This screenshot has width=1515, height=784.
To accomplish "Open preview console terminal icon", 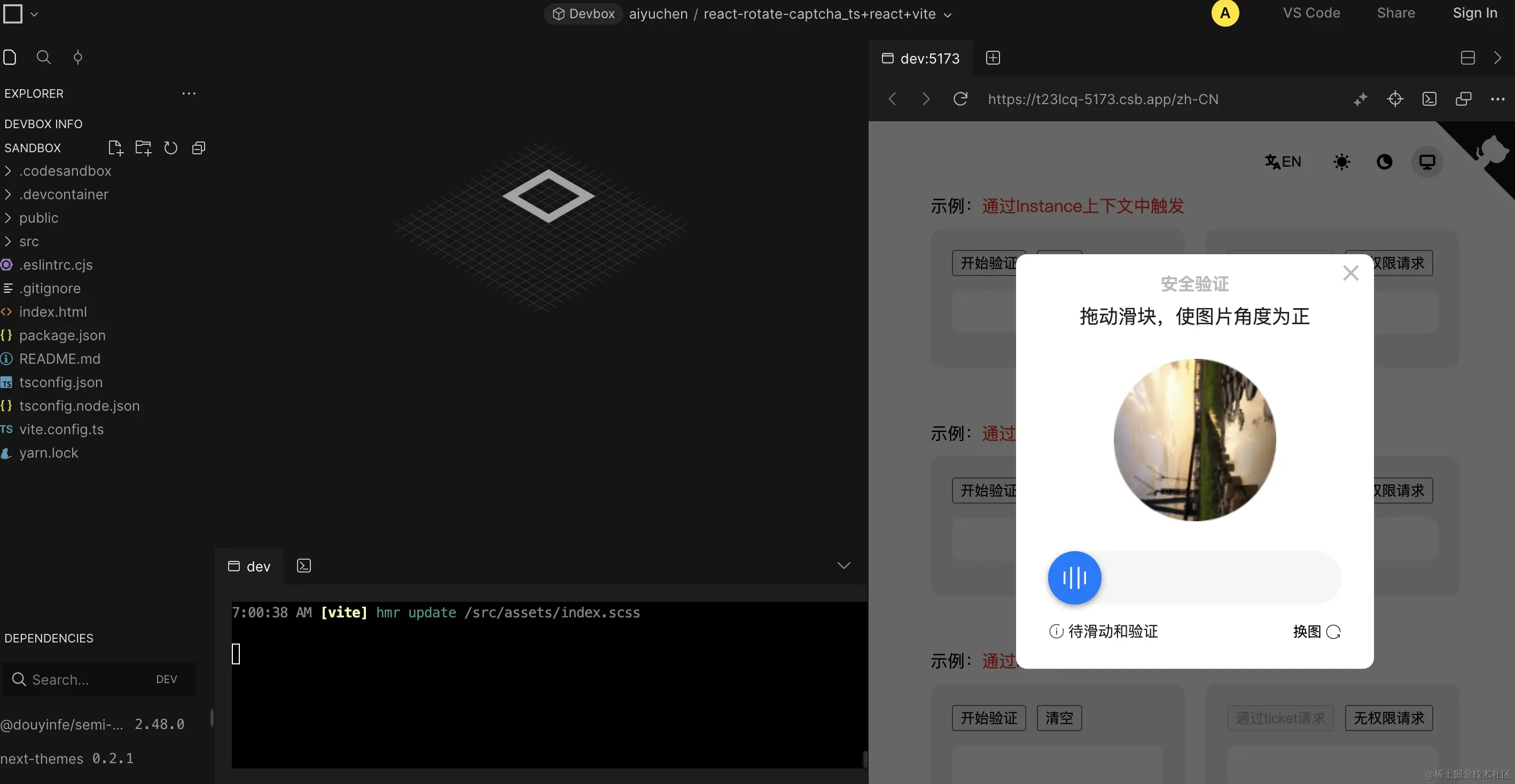I will pyautogui.click(x=1429, y=99).
